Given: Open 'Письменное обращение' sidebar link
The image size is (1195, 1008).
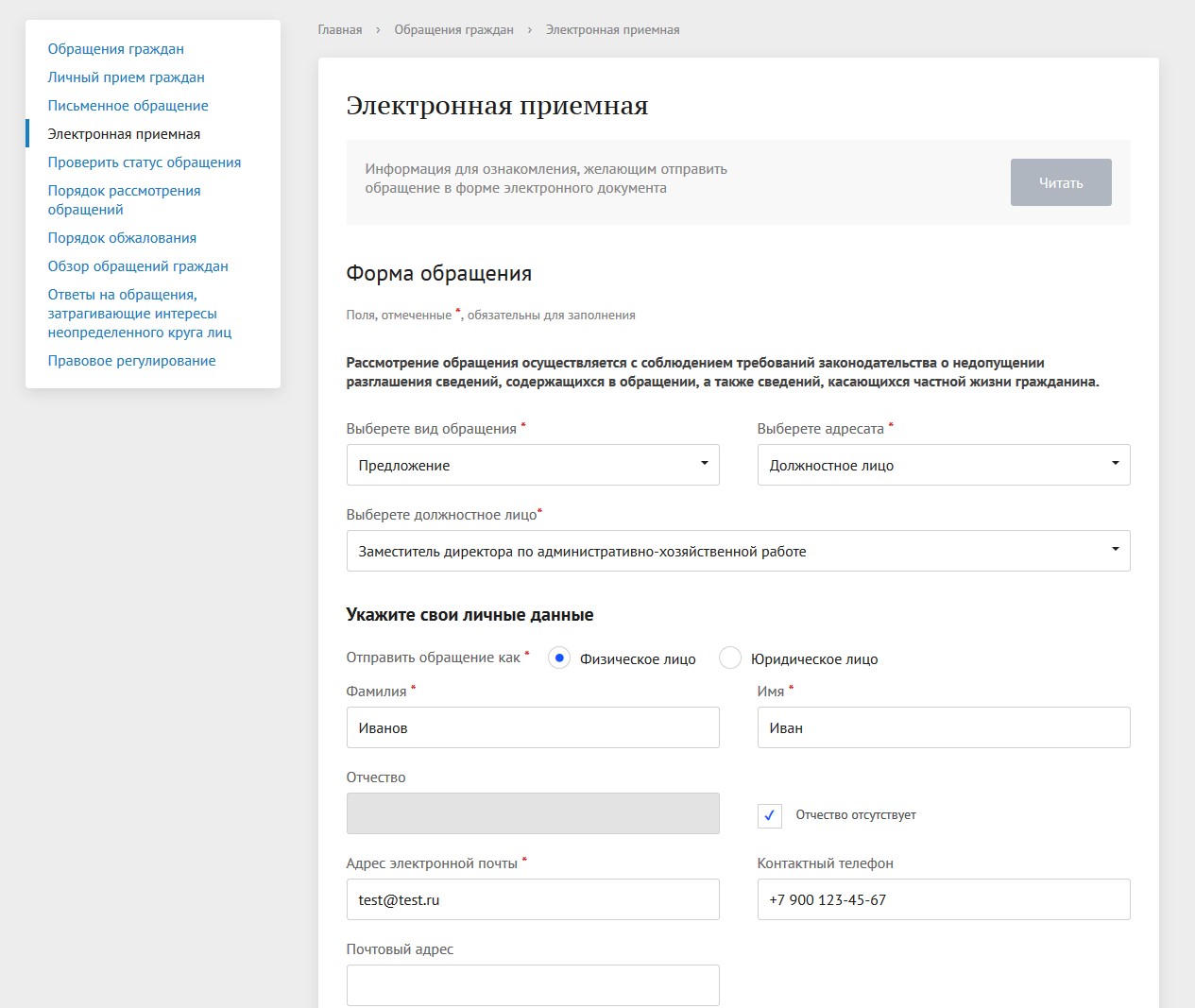Looking at the screenshot, I should 128,106.
